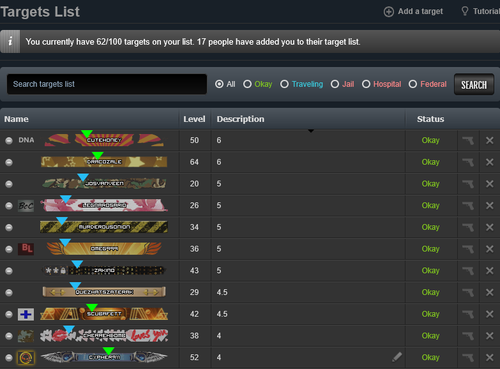Click description '4.5' in SCUBAFETT's row
The image size is (500, 369).
coord(222,314)
